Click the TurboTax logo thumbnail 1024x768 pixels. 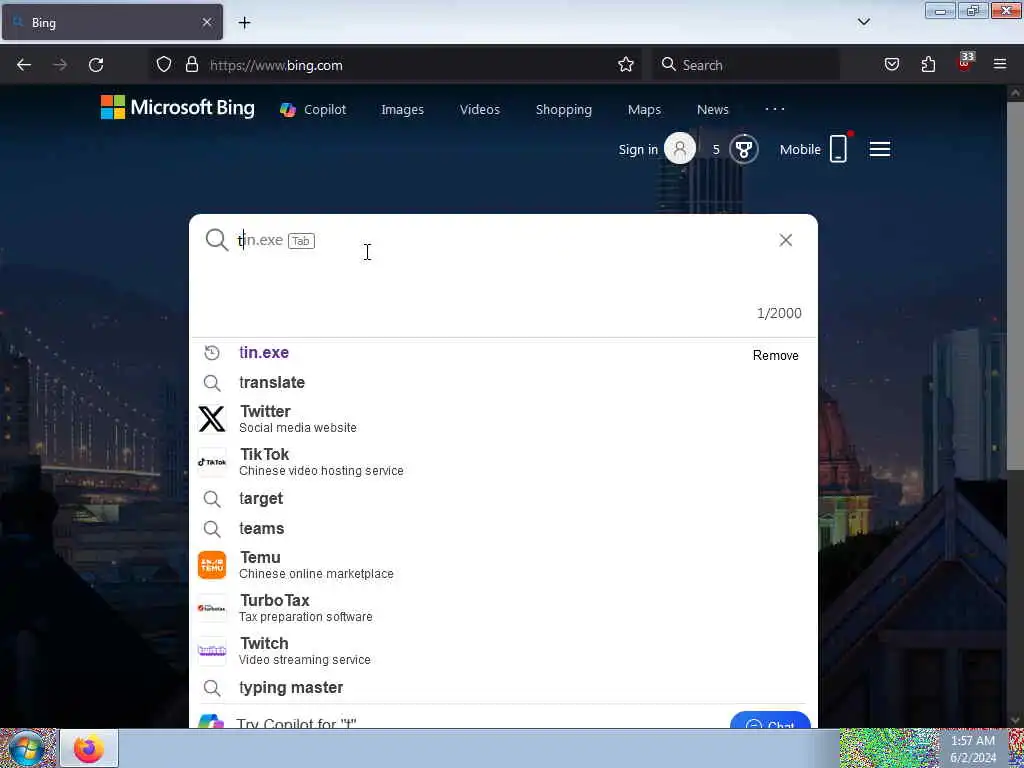click(212, 608)
